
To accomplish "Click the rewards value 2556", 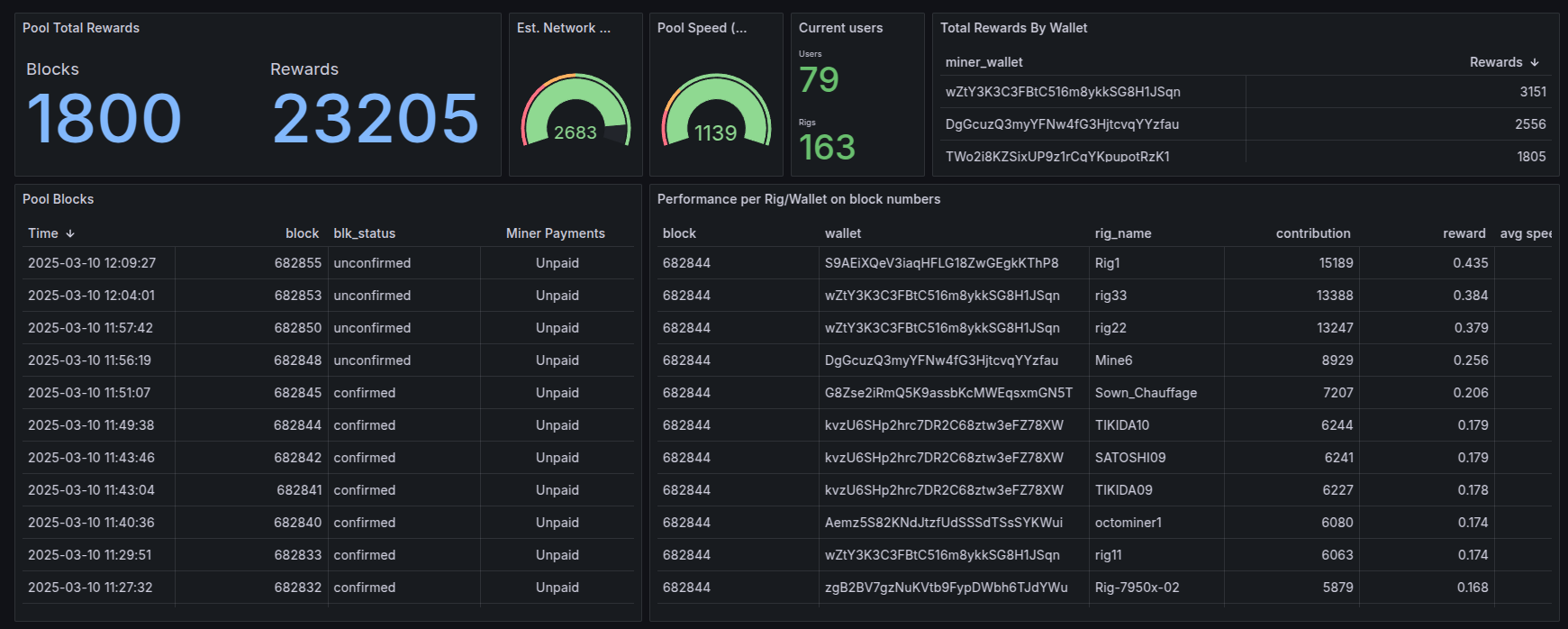I will [1530, 124].
